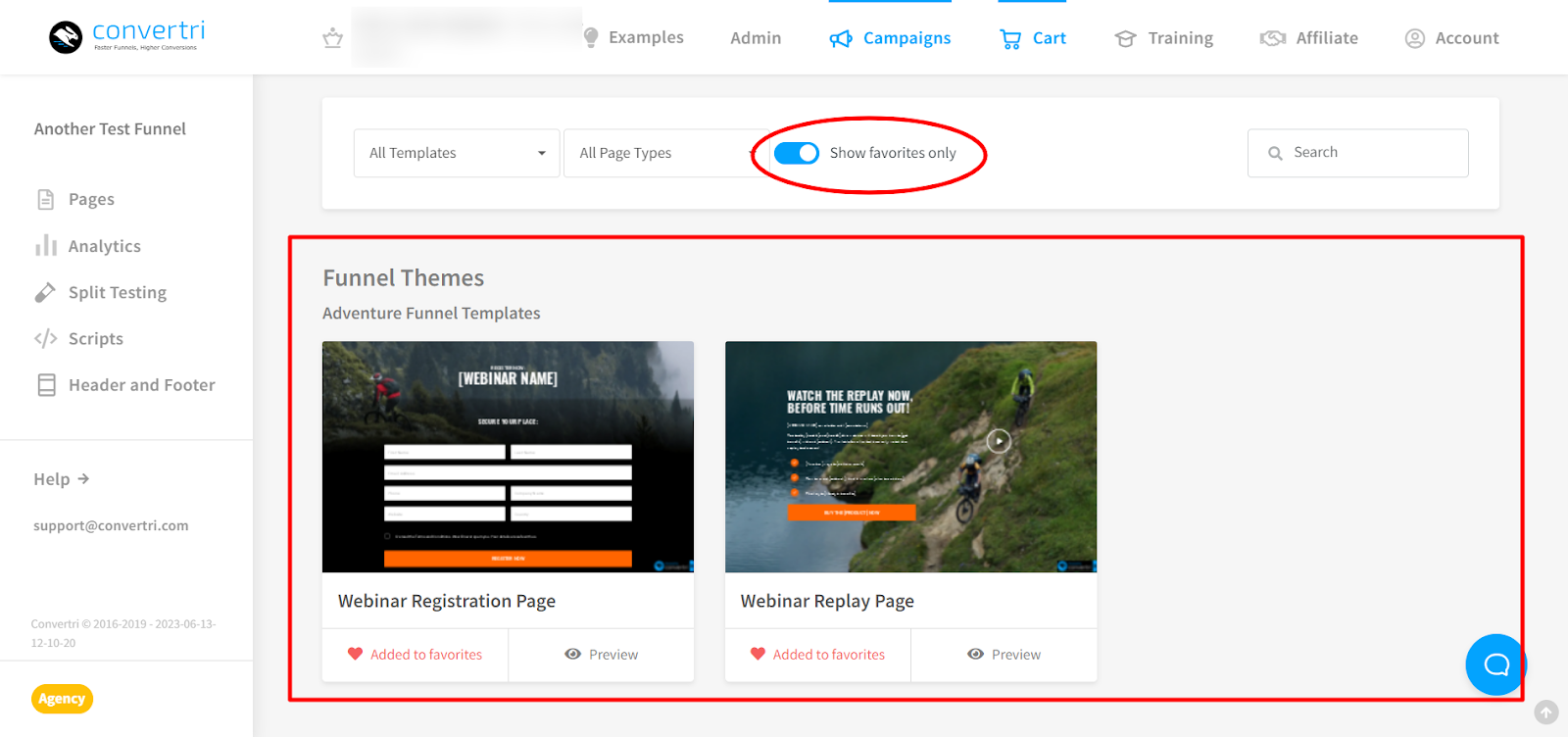
Task: Click the support@convertri.com email link
Action: point(111,525)
